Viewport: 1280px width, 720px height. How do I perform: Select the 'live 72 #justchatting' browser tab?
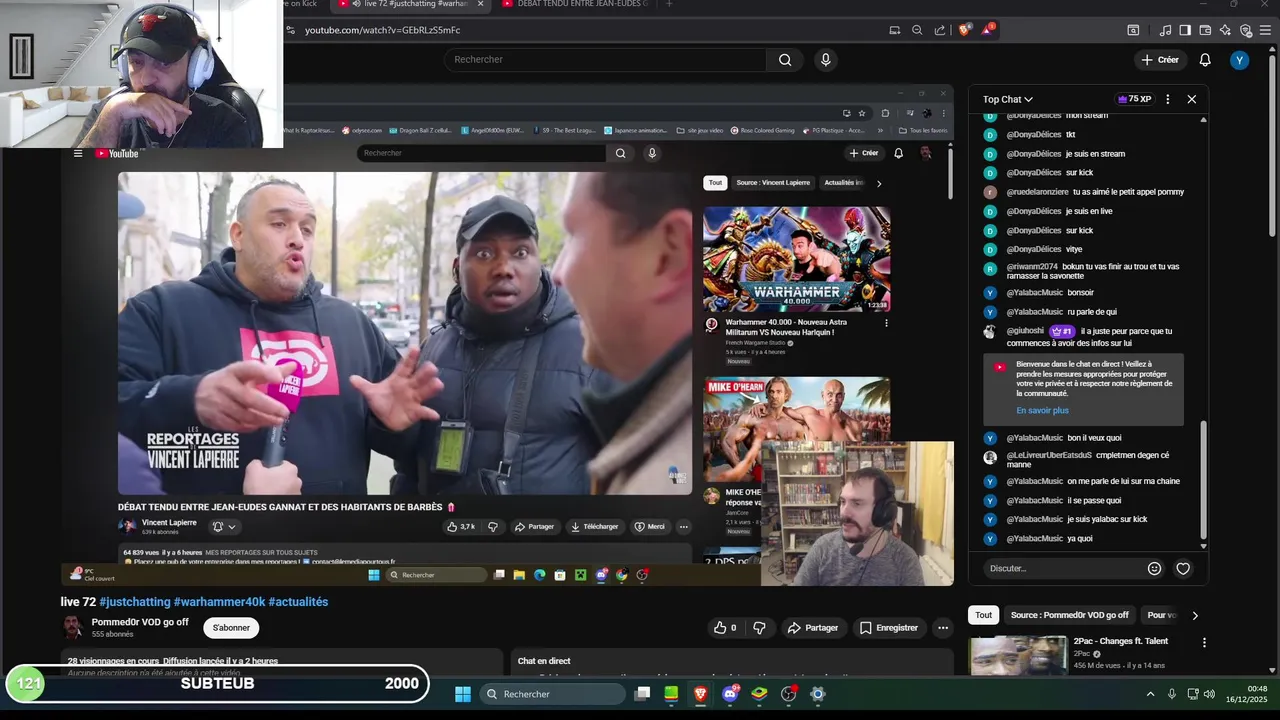click(x=409, y=4)
